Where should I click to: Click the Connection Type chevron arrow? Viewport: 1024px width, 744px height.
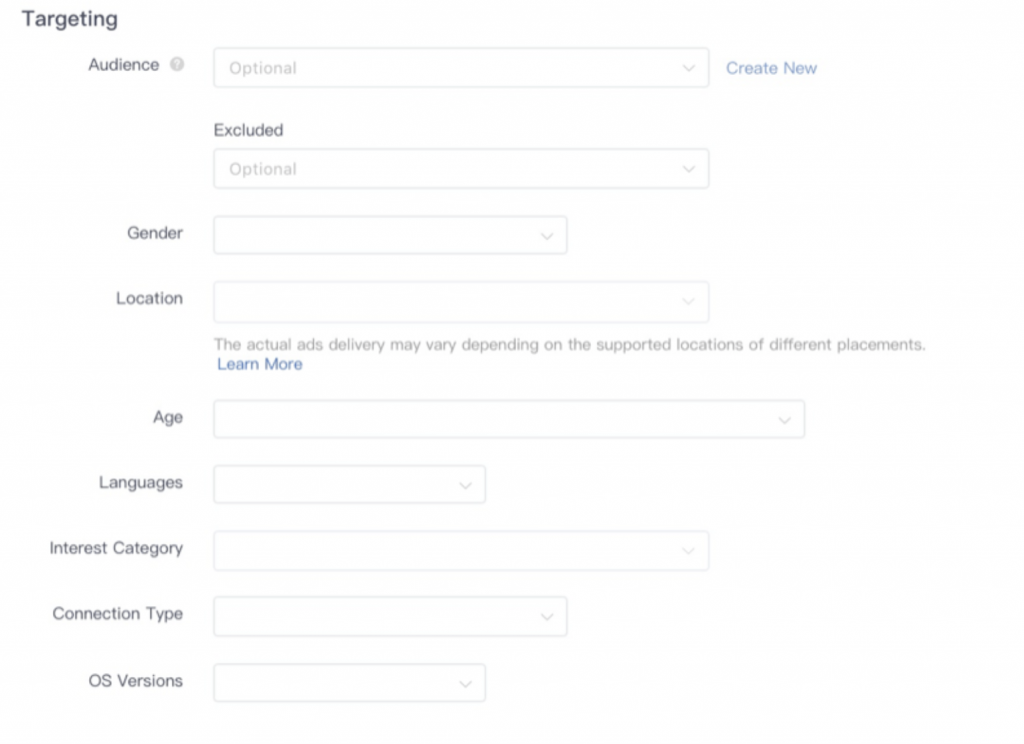coord(547,617)
